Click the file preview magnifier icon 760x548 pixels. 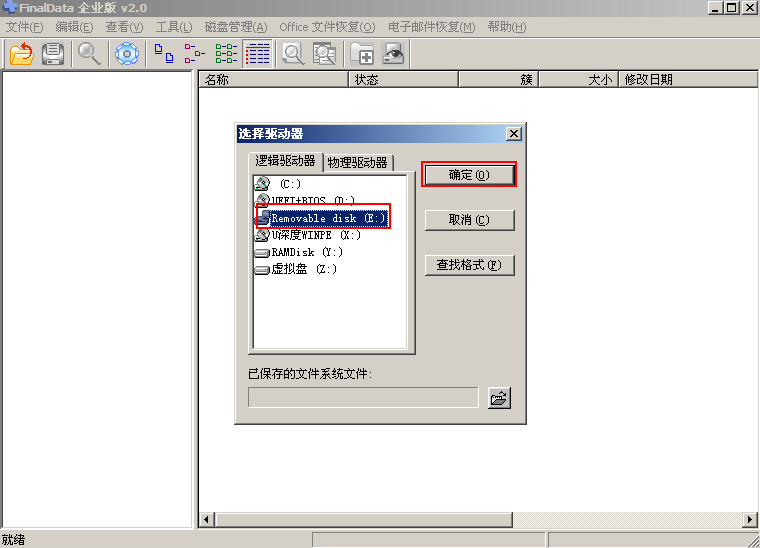pos(293,53)
